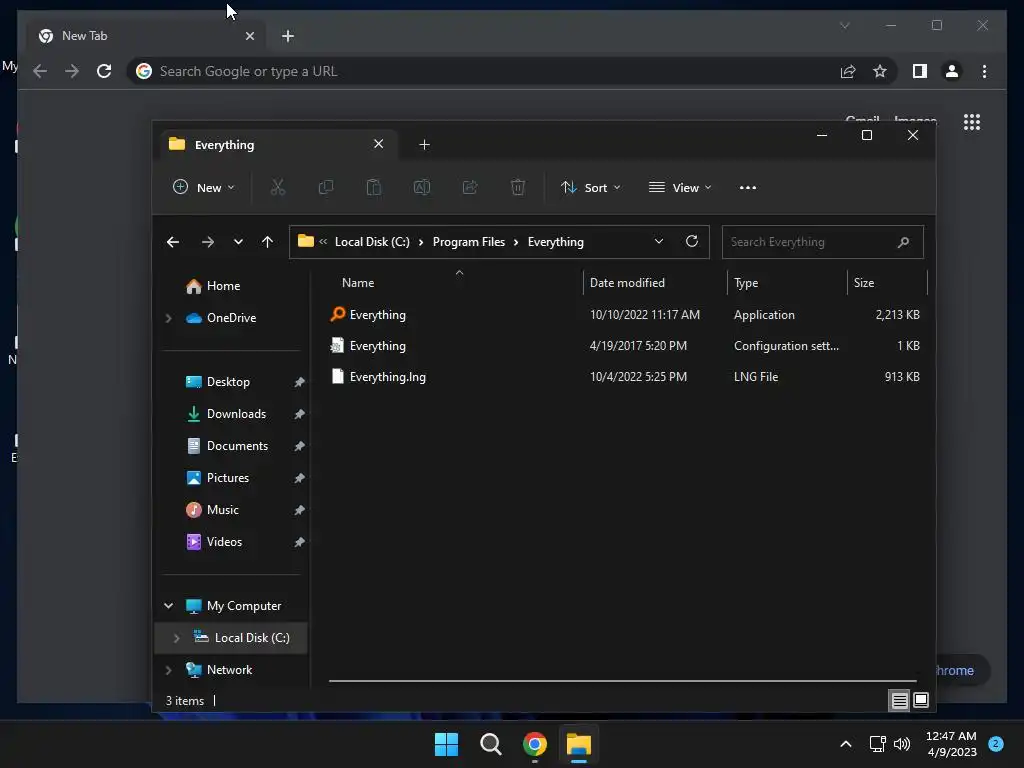This screenshot has height=768, width=1024.
Task: Click the Rename icon in Explorer toolbar
Action: [422, 187]
